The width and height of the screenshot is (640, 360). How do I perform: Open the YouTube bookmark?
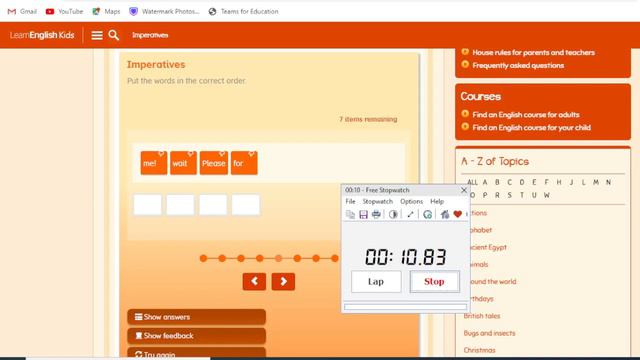click(x=64, y=11)
